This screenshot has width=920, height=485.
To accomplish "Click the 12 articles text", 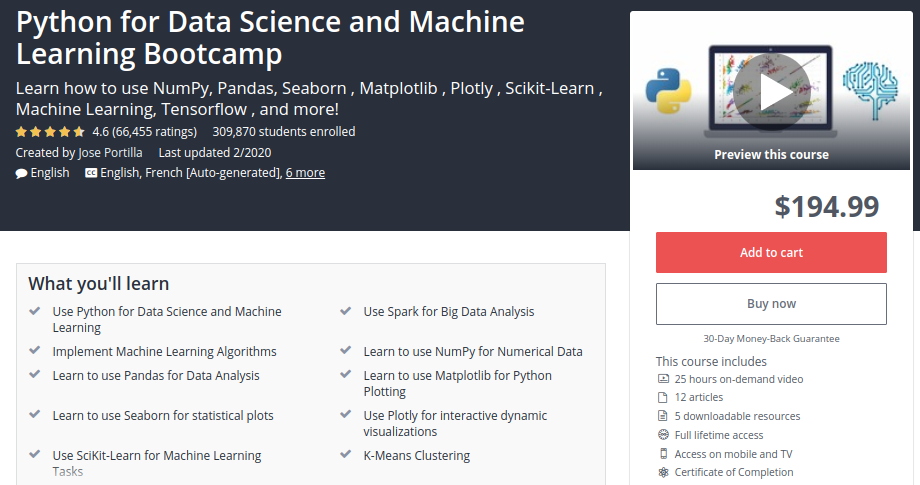I will coord(699,398).
